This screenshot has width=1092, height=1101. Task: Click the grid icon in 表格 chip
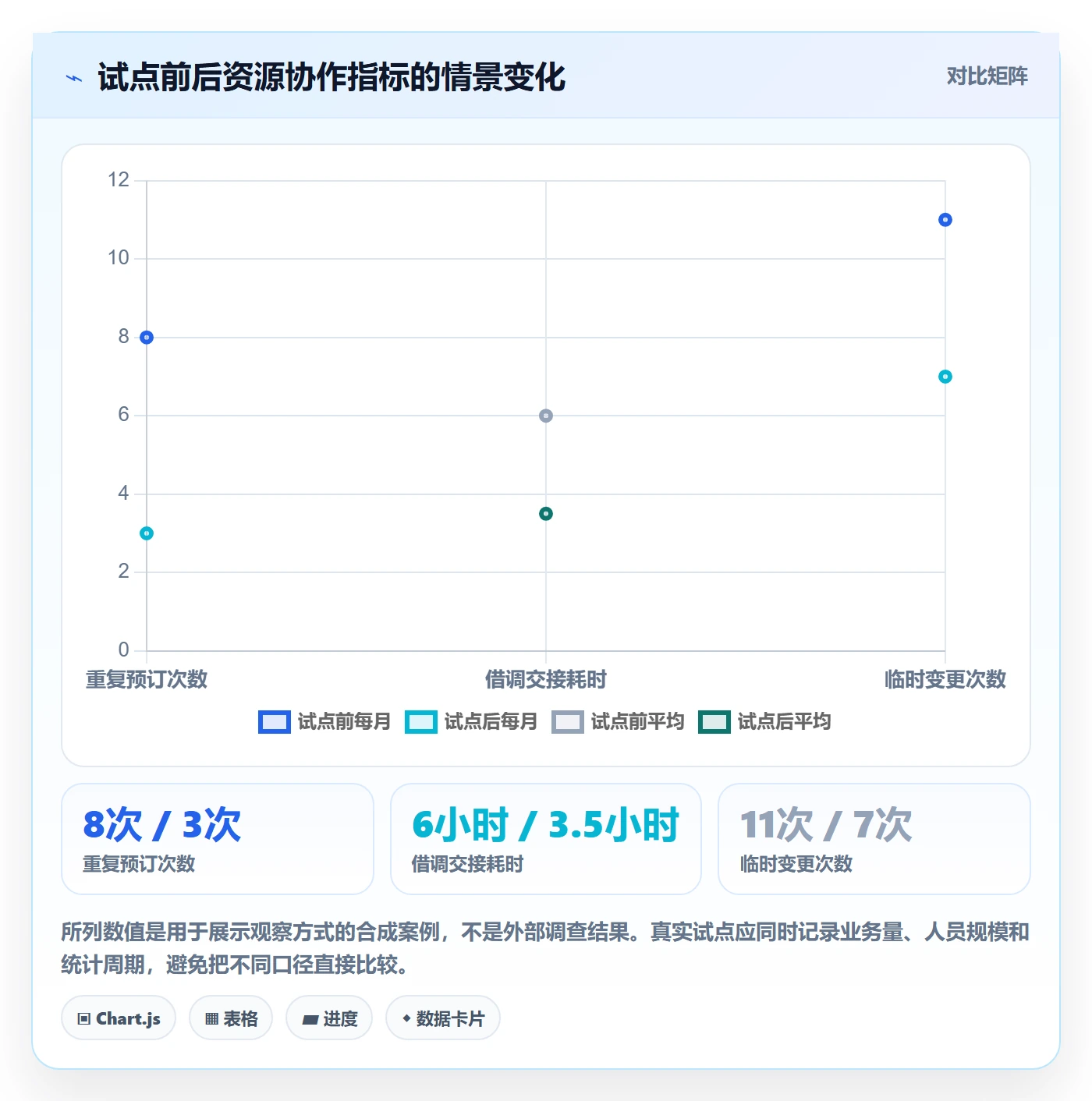pyautogui.click(x=211, y=1019)
